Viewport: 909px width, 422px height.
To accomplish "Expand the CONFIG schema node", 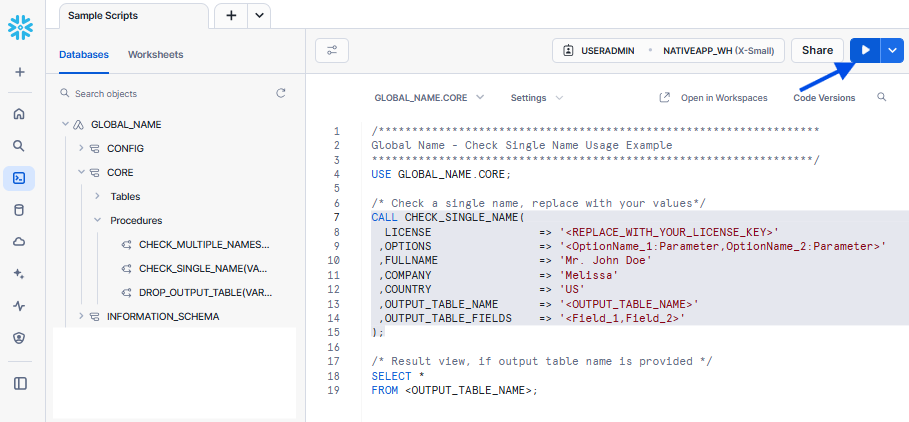I will tap(81, 148).
